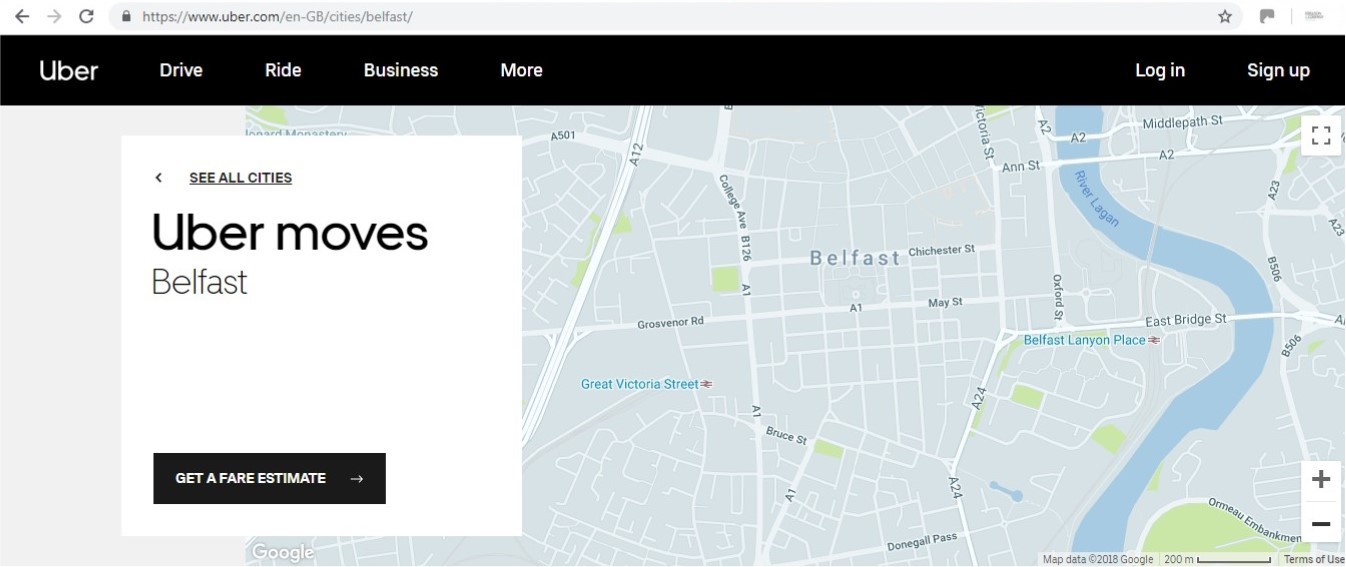
Task: Open the Drive menu
Action: point(181,70)
